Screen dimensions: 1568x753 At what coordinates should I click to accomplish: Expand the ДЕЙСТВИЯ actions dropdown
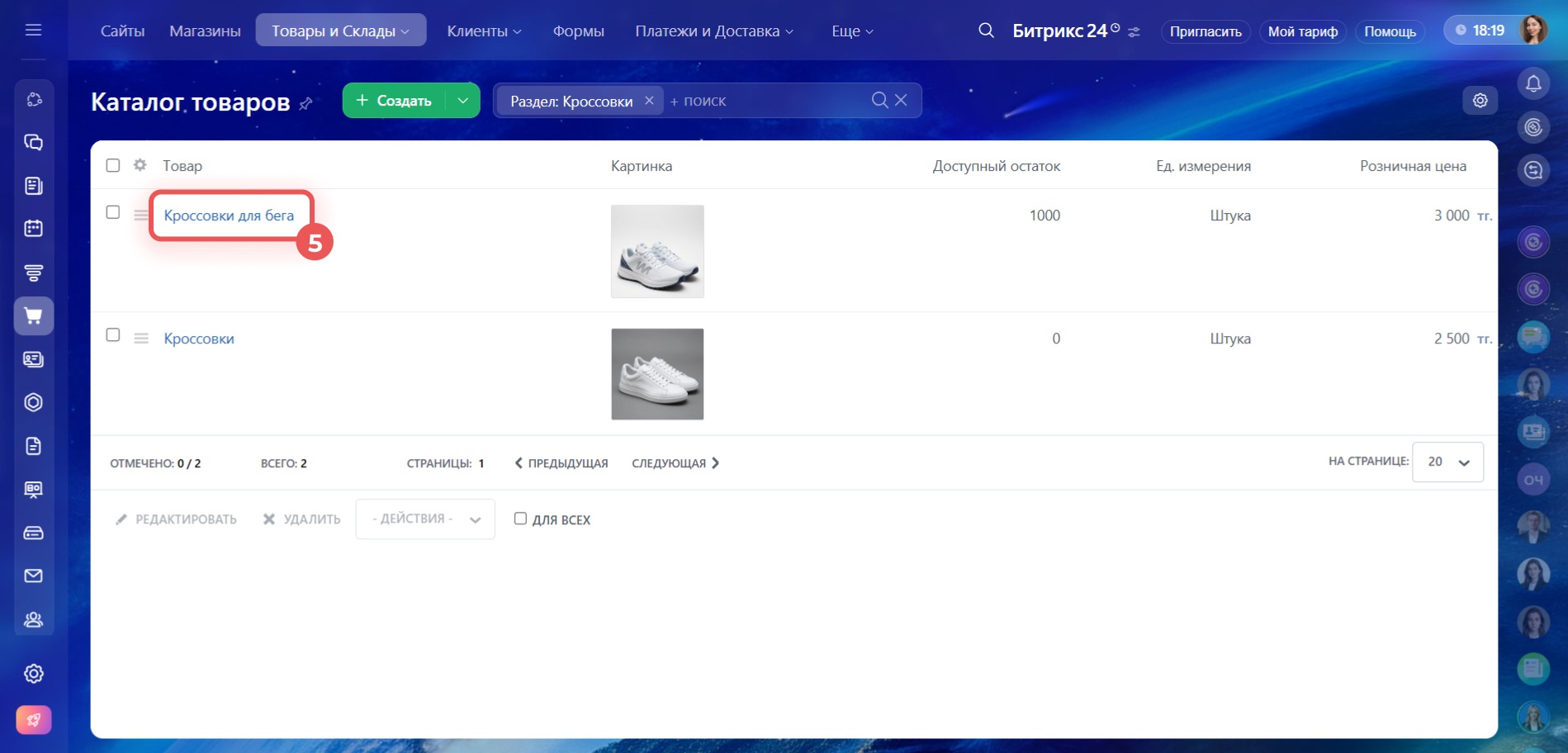coord(425,519)
